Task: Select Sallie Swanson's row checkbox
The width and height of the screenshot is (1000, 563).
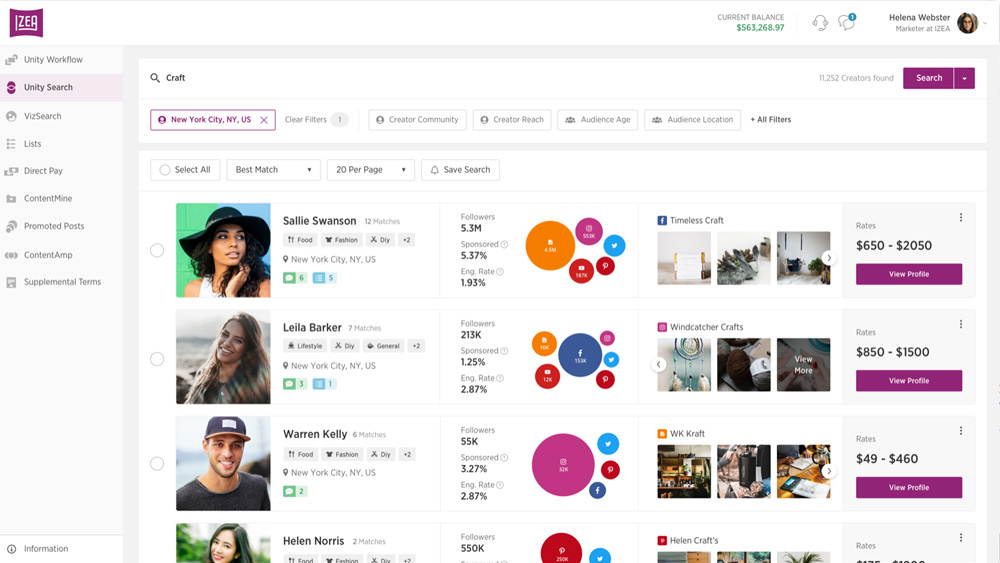Action: tap(157, 251)
